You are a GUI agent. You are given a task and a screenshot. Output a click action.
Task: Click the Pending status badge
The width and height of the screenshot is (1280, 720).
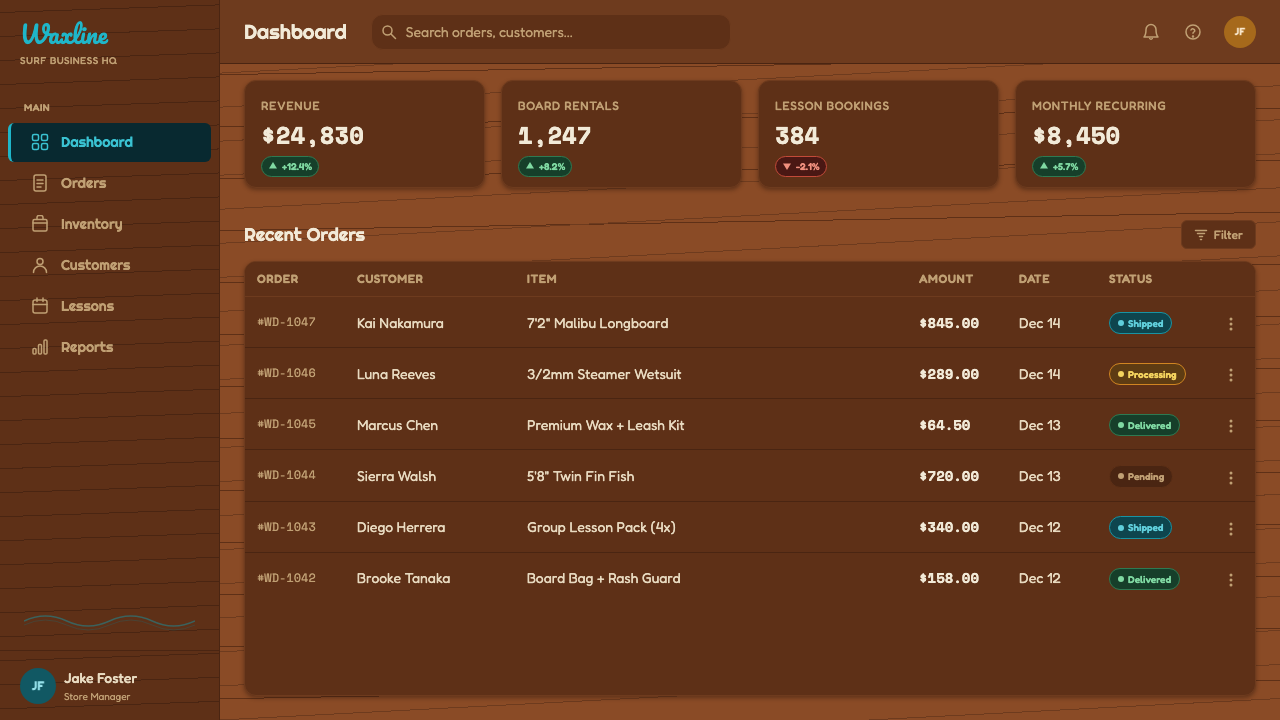click(x=1140, y=477)
